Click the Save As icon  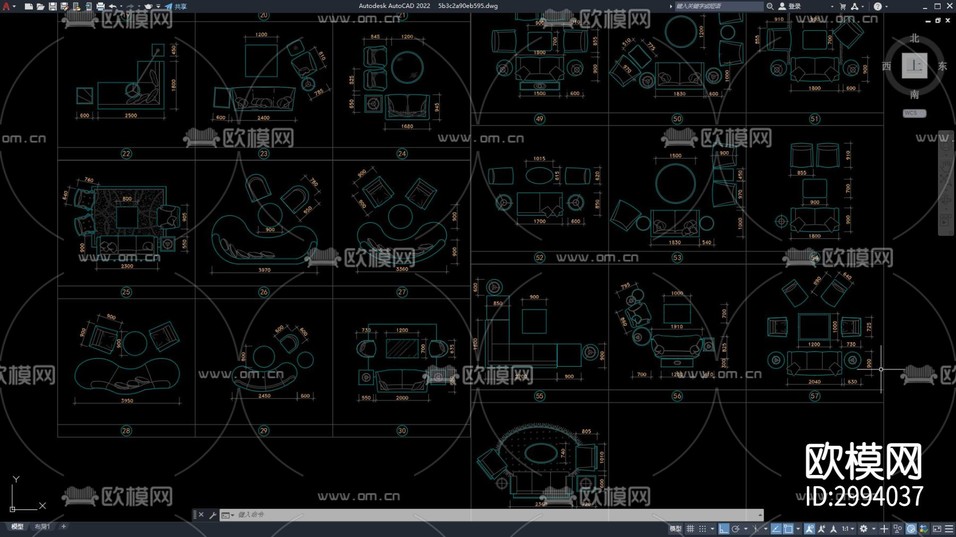[x=64, y=6]
